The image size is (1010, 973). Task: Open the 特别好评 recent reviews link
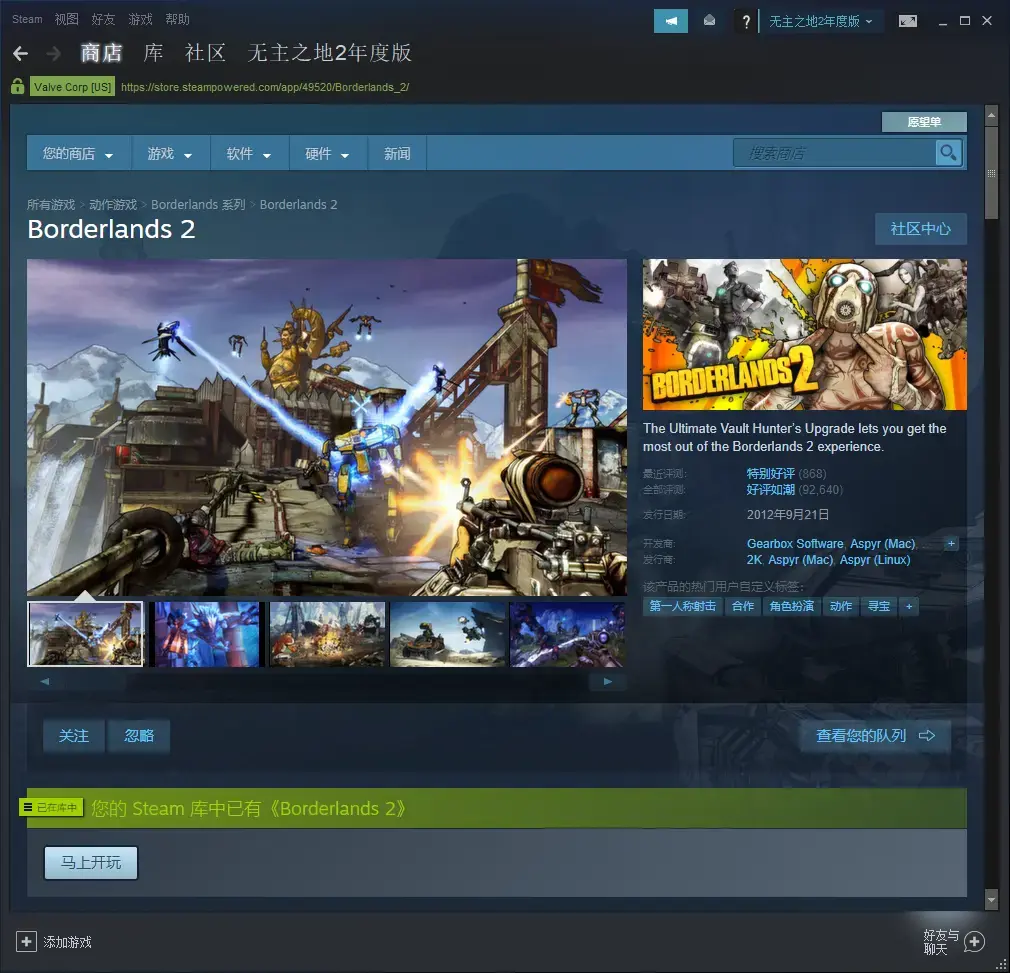tap(770, 473)
